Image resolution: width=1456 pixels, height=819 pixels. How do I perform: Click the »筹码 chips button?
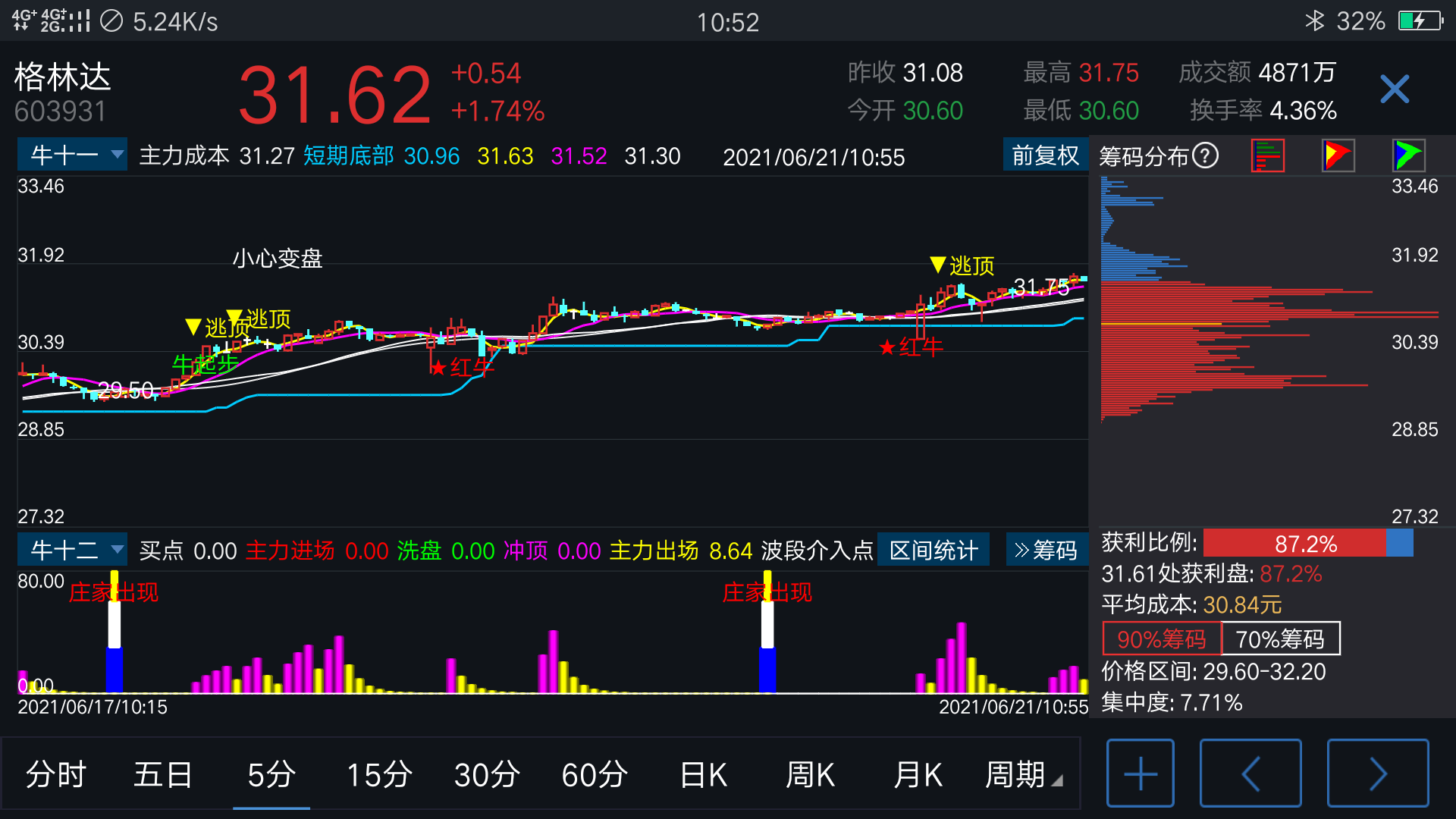(x=1048, y=550)
